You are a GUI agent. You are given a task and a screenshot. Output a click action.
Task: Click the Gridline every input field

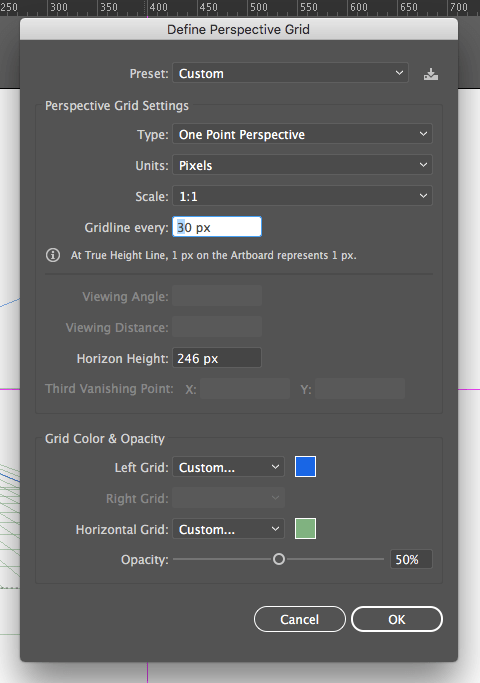217,227
